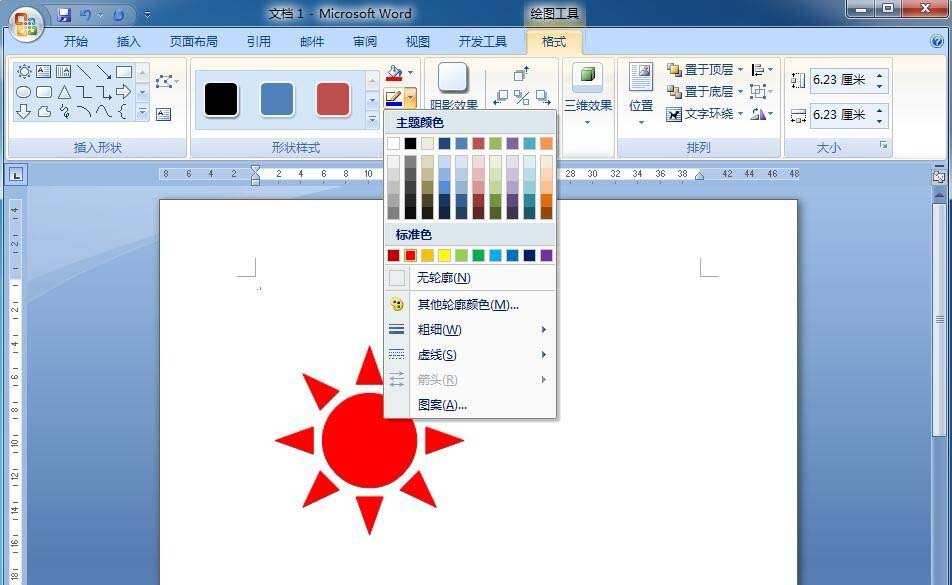The width and height of the screenshot is (952, 585).
Task: Click the shape outline pencil icon
Action: [x=394, y=97]
